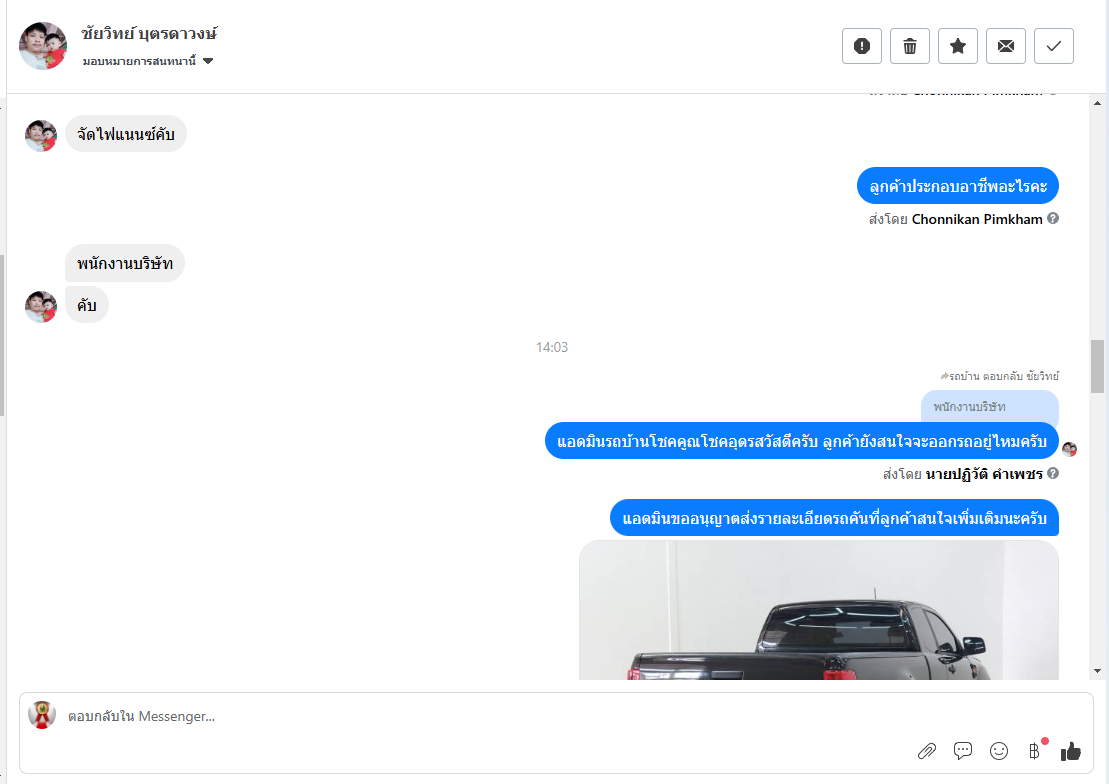Click help icon beside Chonnikan Pimkham
The height and width of the screenshot is (784, 1109).
1053,219
